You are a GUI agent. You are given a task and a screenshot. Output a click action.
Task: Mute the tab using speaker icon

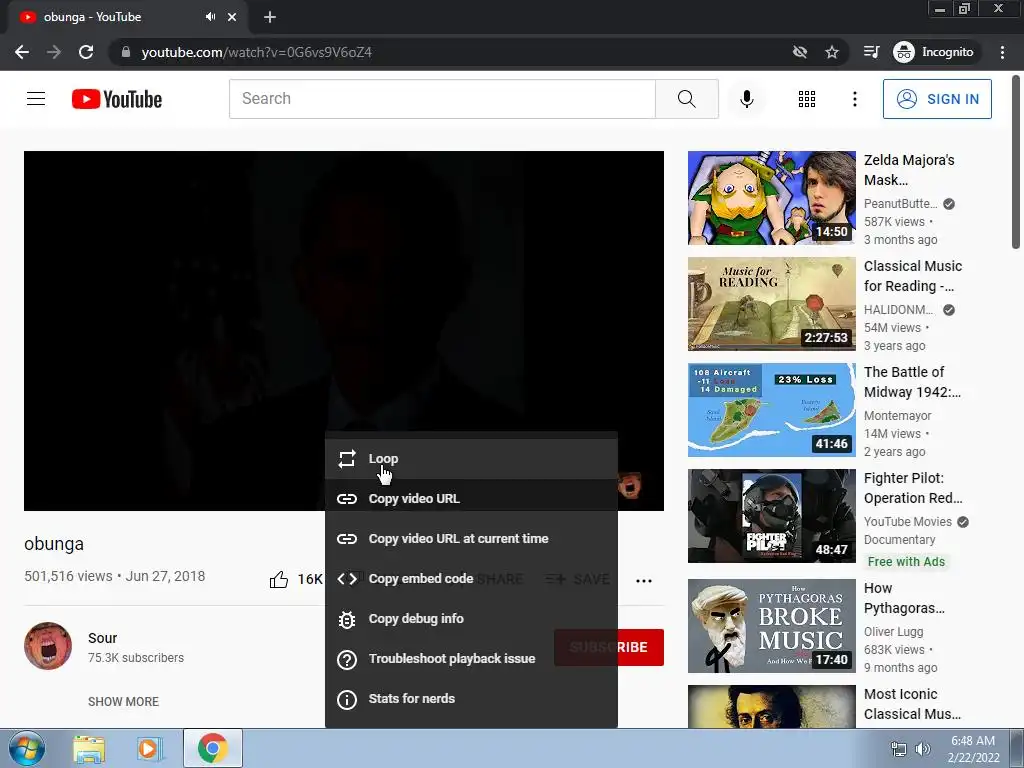point(210,17)
